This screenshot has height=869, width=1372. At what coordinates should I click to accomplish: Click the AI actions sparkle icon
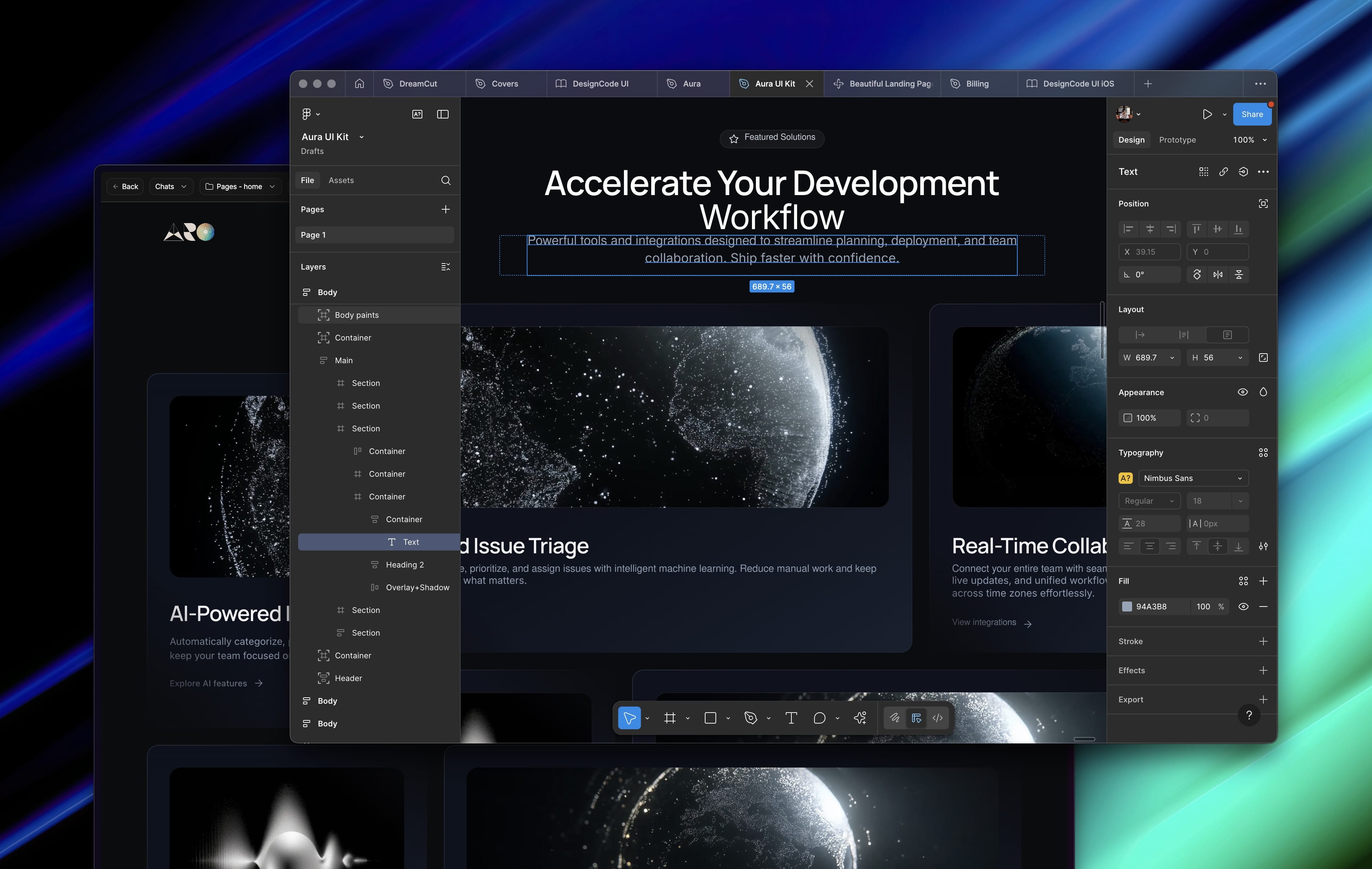point(860,718)
